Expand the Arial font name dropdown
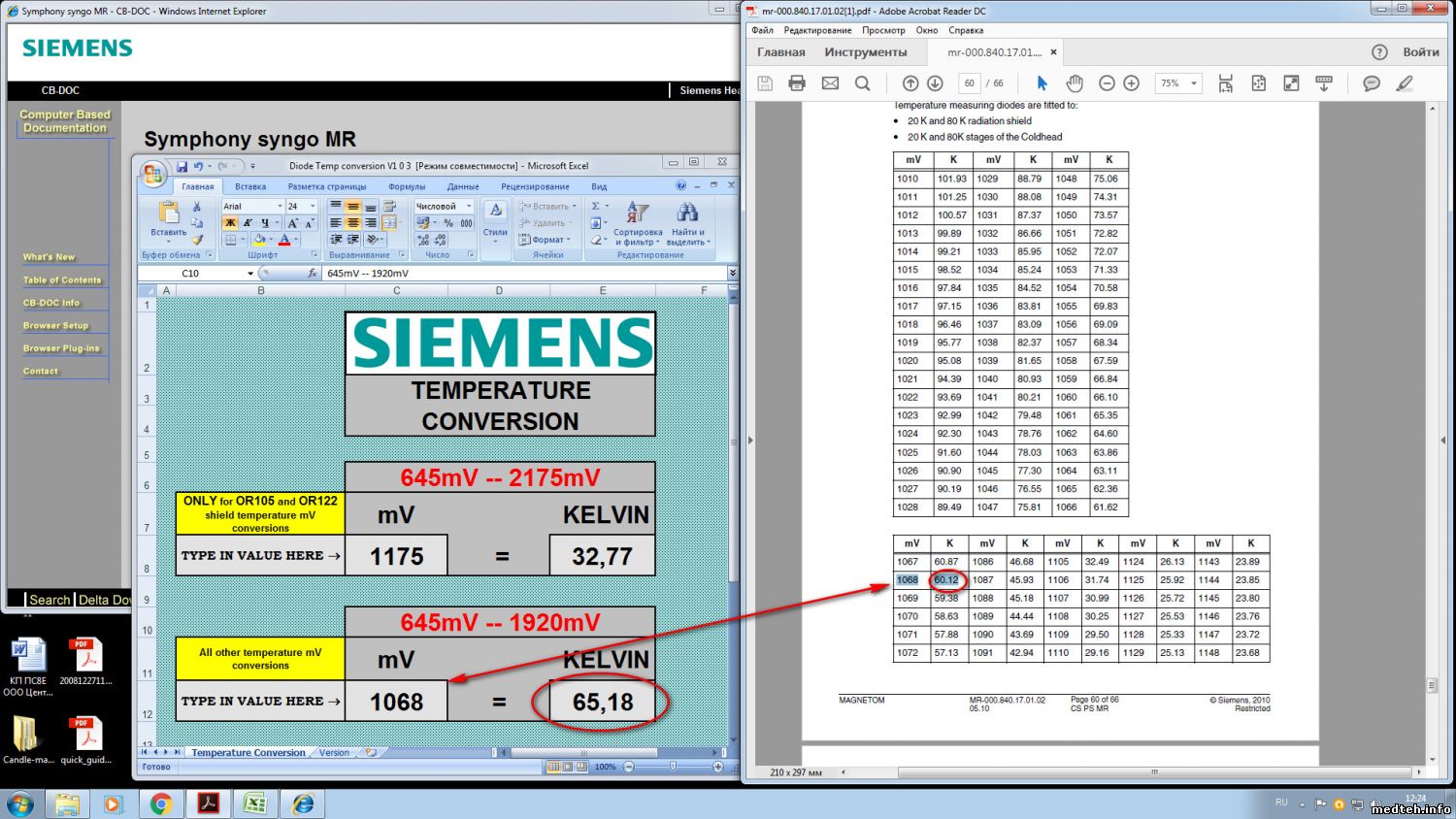 point(280,207)
